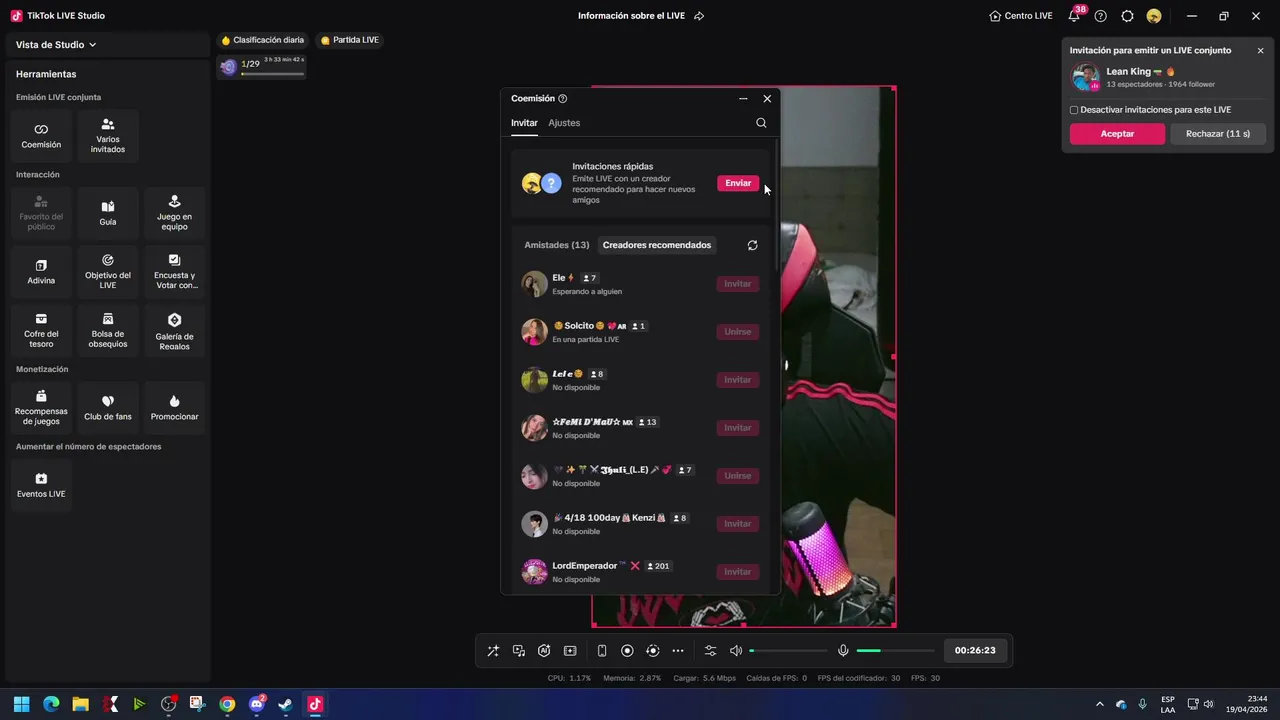The height and width of the screenshot is (720, 1280).
Task: Reject the joint LIVE invitation
Action: coord(1218,134)
